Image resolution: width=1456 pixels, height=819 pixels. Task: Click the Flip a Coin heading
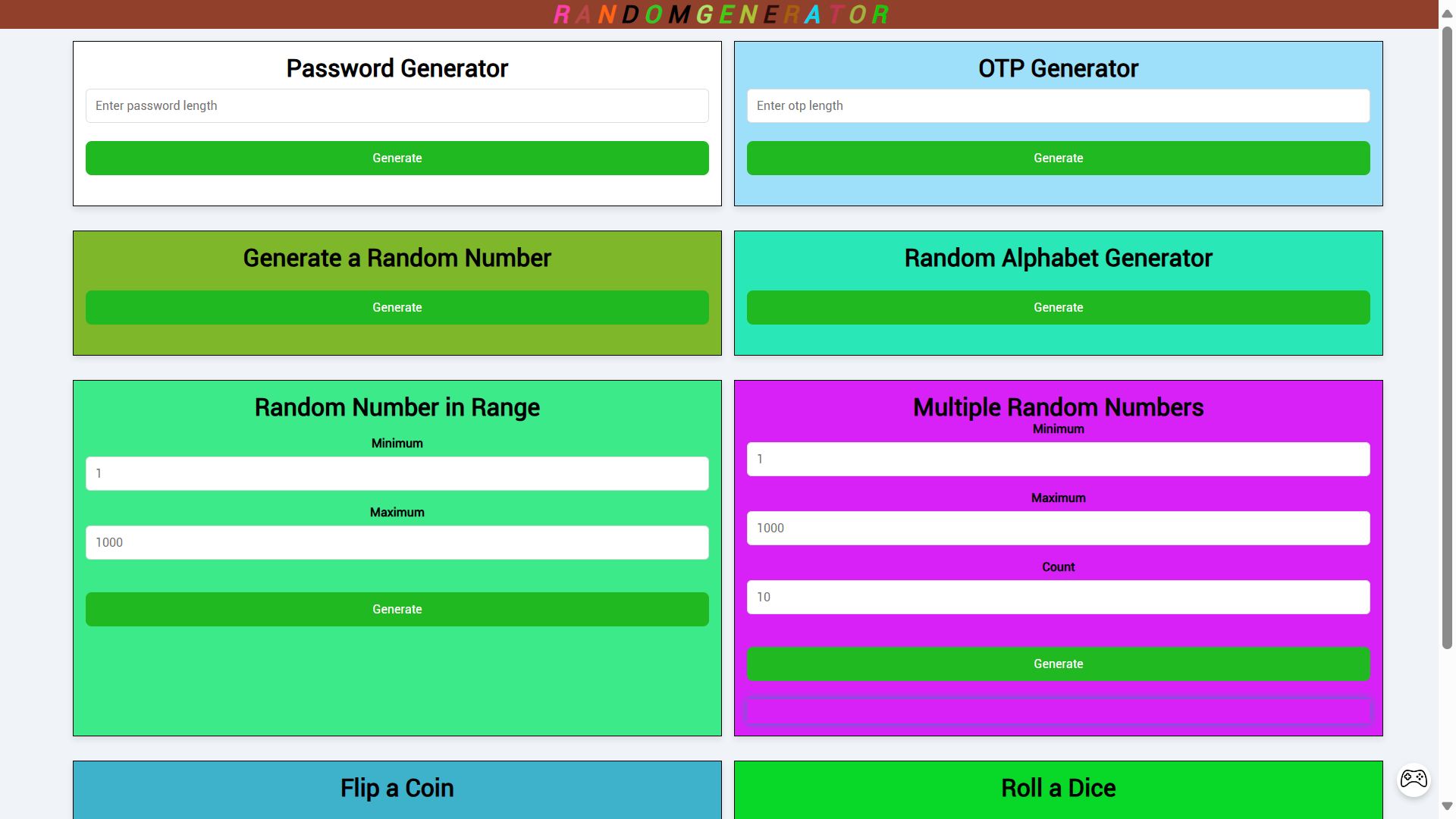click(397, 788)
